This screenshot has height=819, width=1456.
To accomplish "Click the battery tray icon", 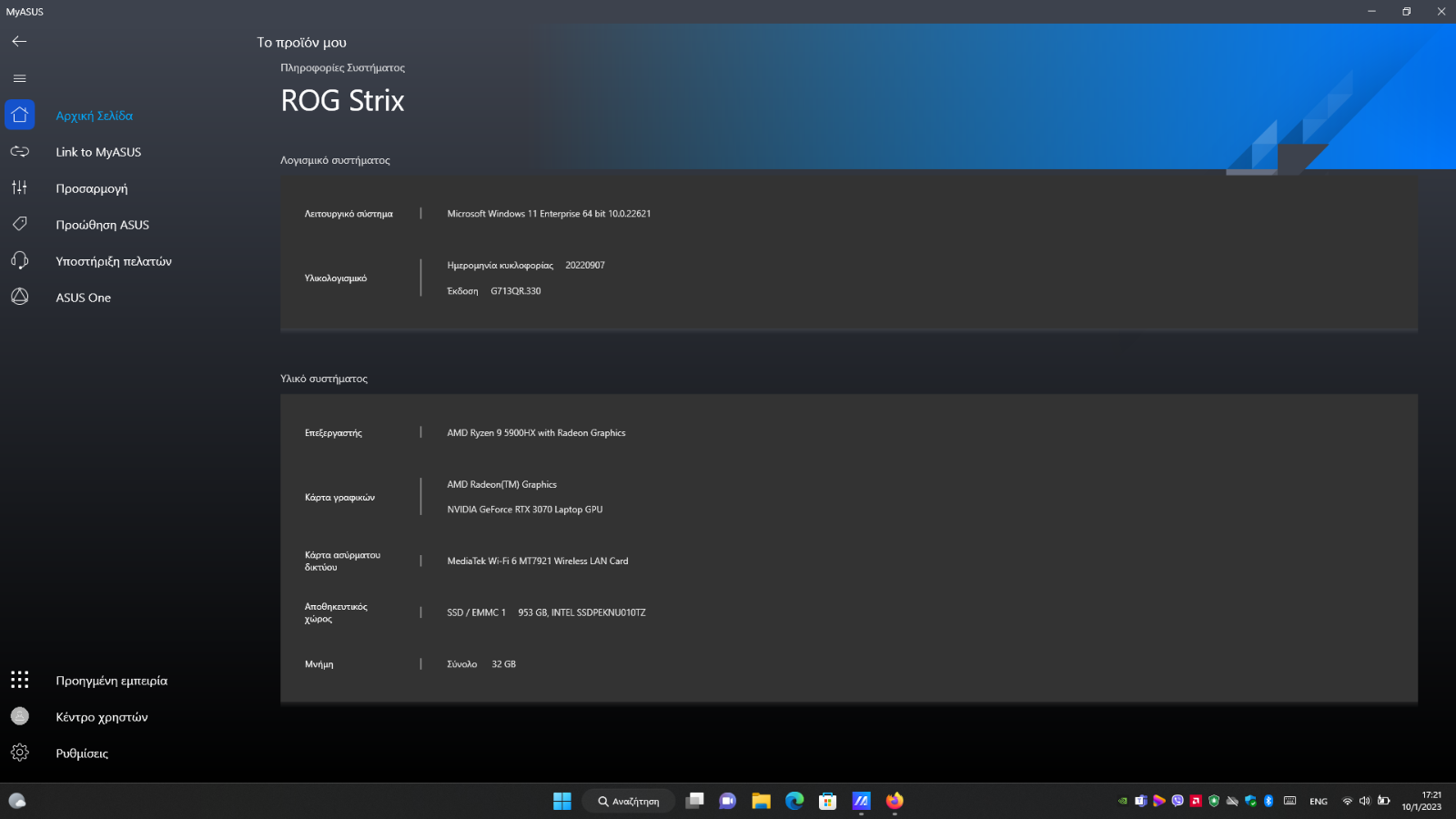I will pos(1384,801).
